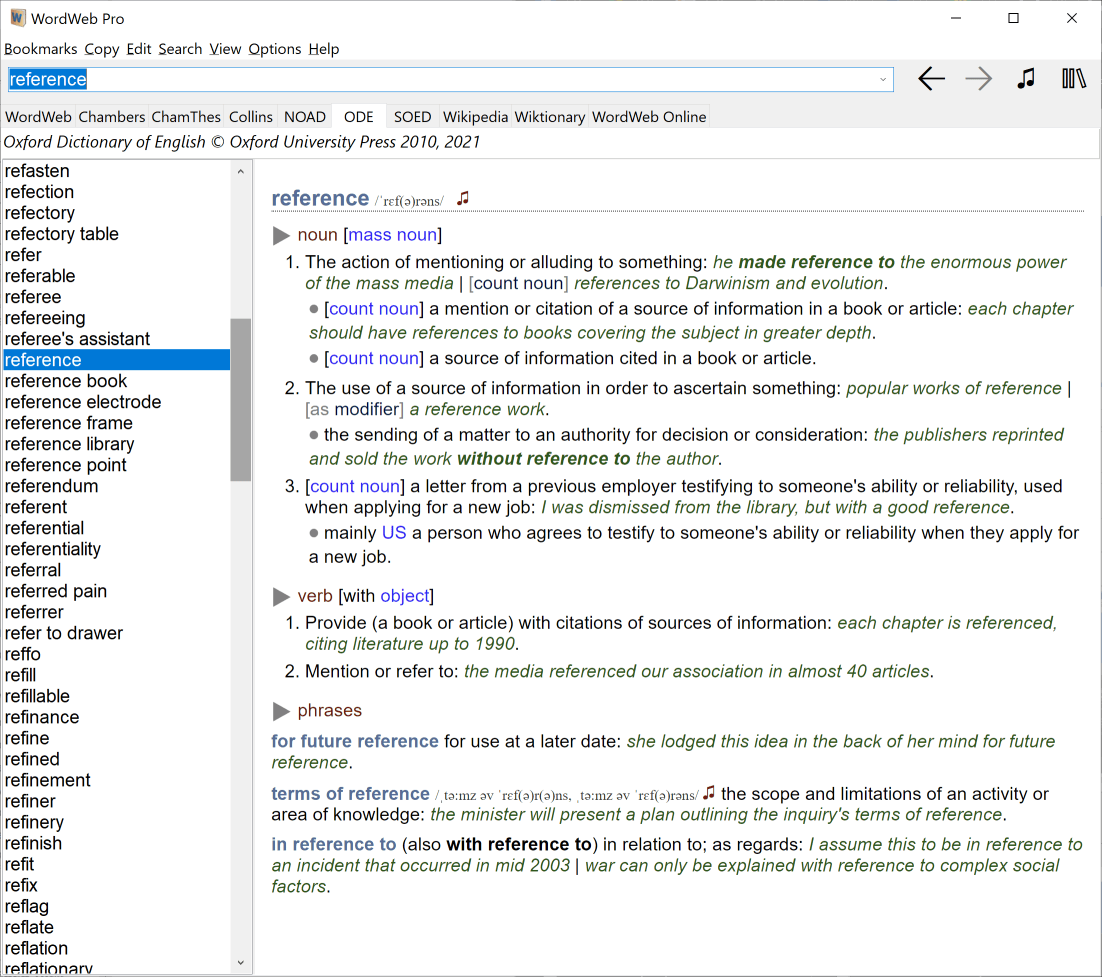Play pronunciation for terms of reference
The height and width of the screenshot is (977, 1102).
709,792
